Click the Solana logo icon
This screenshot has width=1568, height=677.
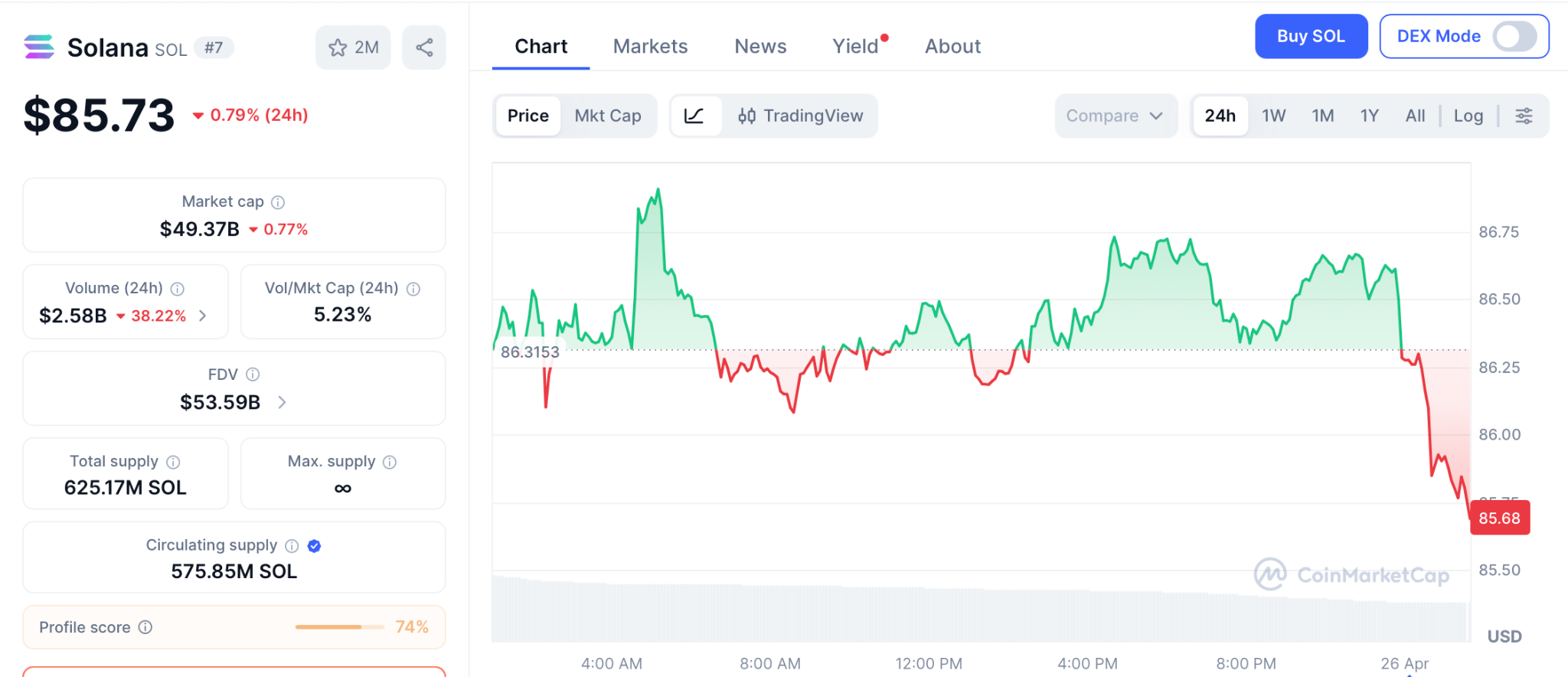click(x=39, y=47)
